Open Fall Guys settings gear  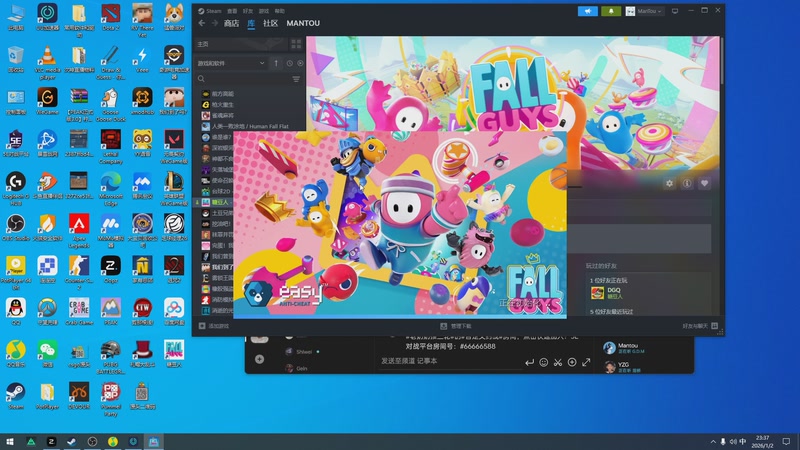coord(669,183)
